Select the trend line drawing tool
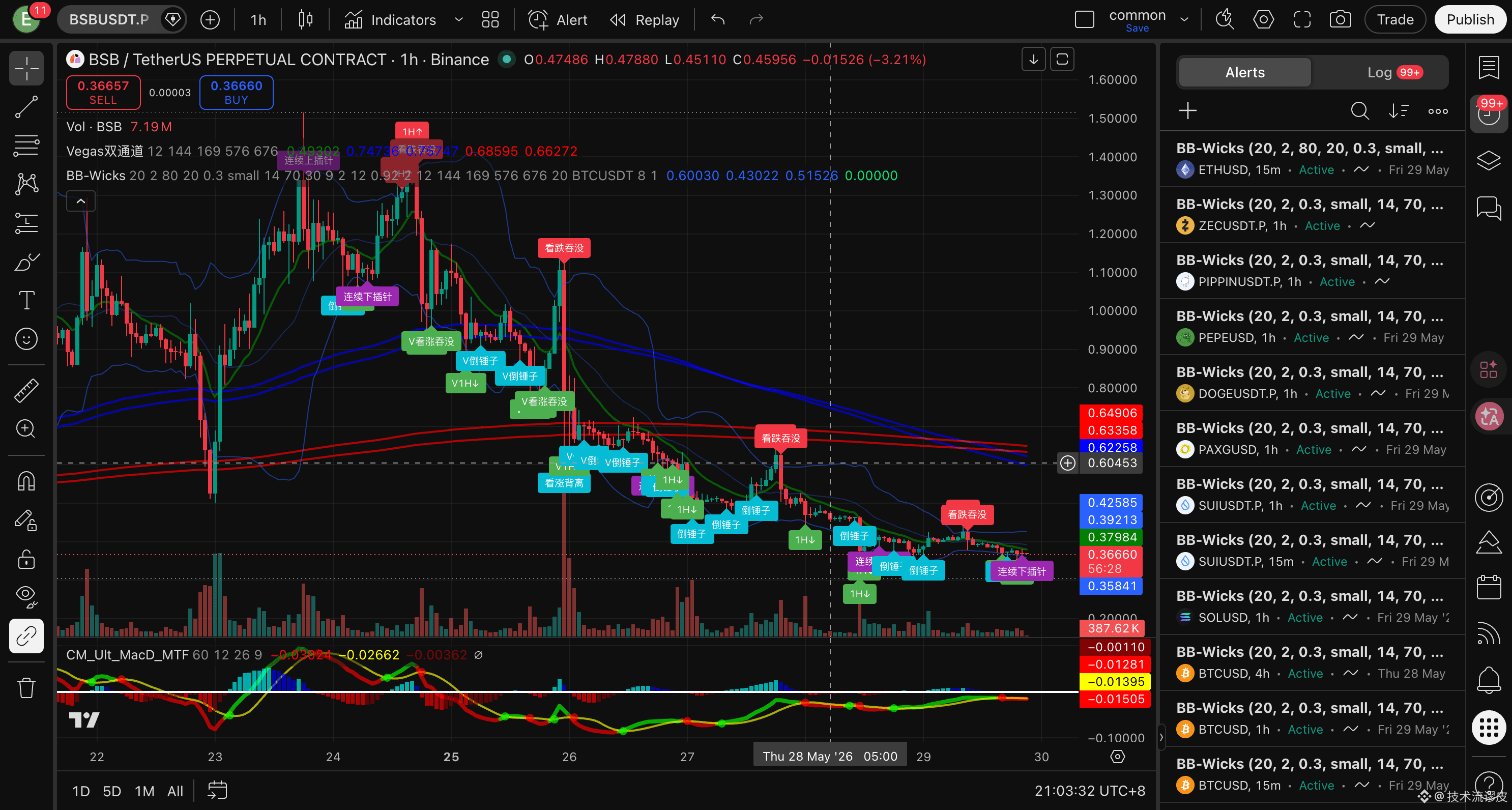 pos(26,107)
